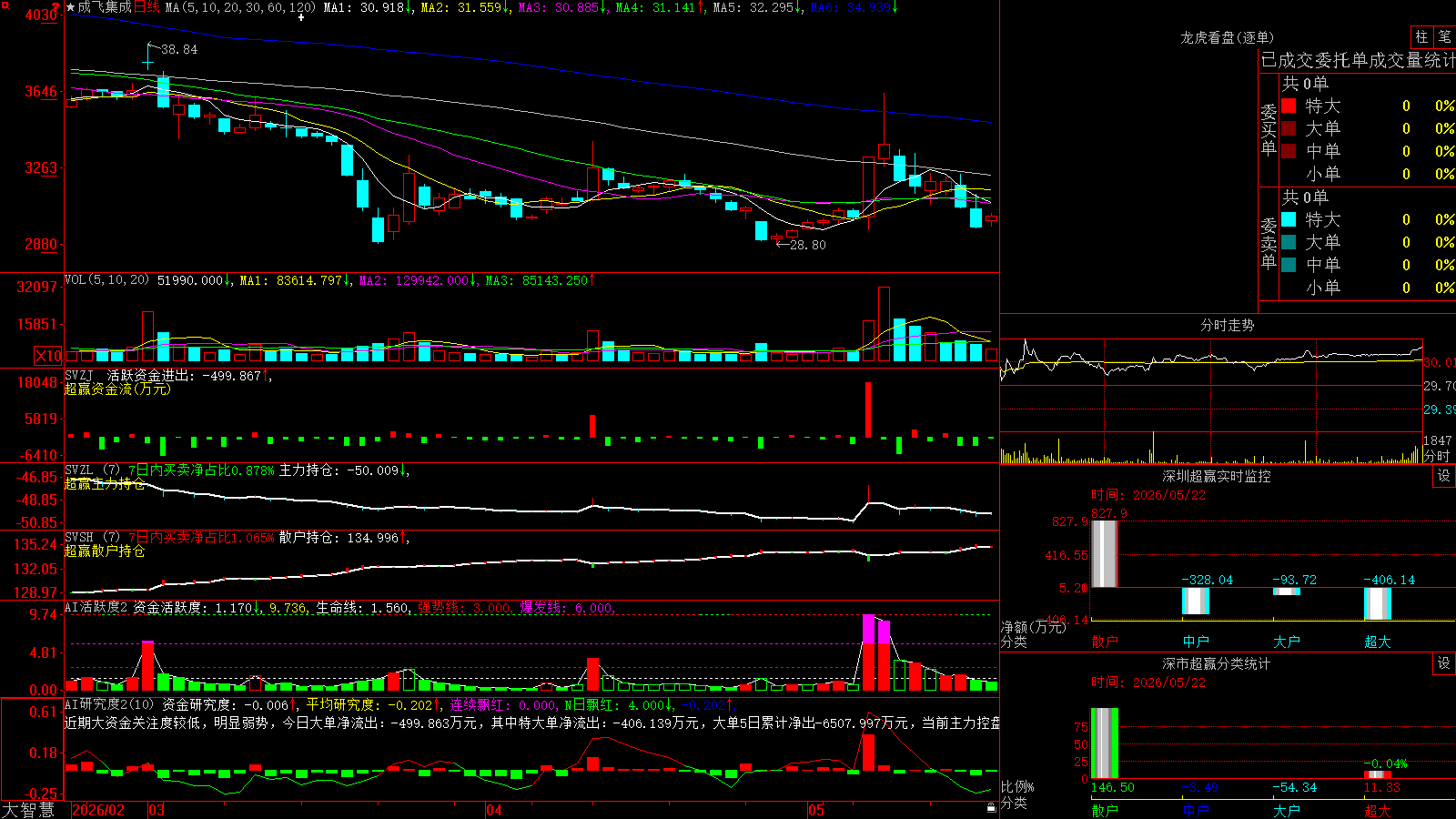Select the AI活跃度2 indicator label
Image resolution: width=1456 pixels, height=819 pixels.
tap(96, 607)
